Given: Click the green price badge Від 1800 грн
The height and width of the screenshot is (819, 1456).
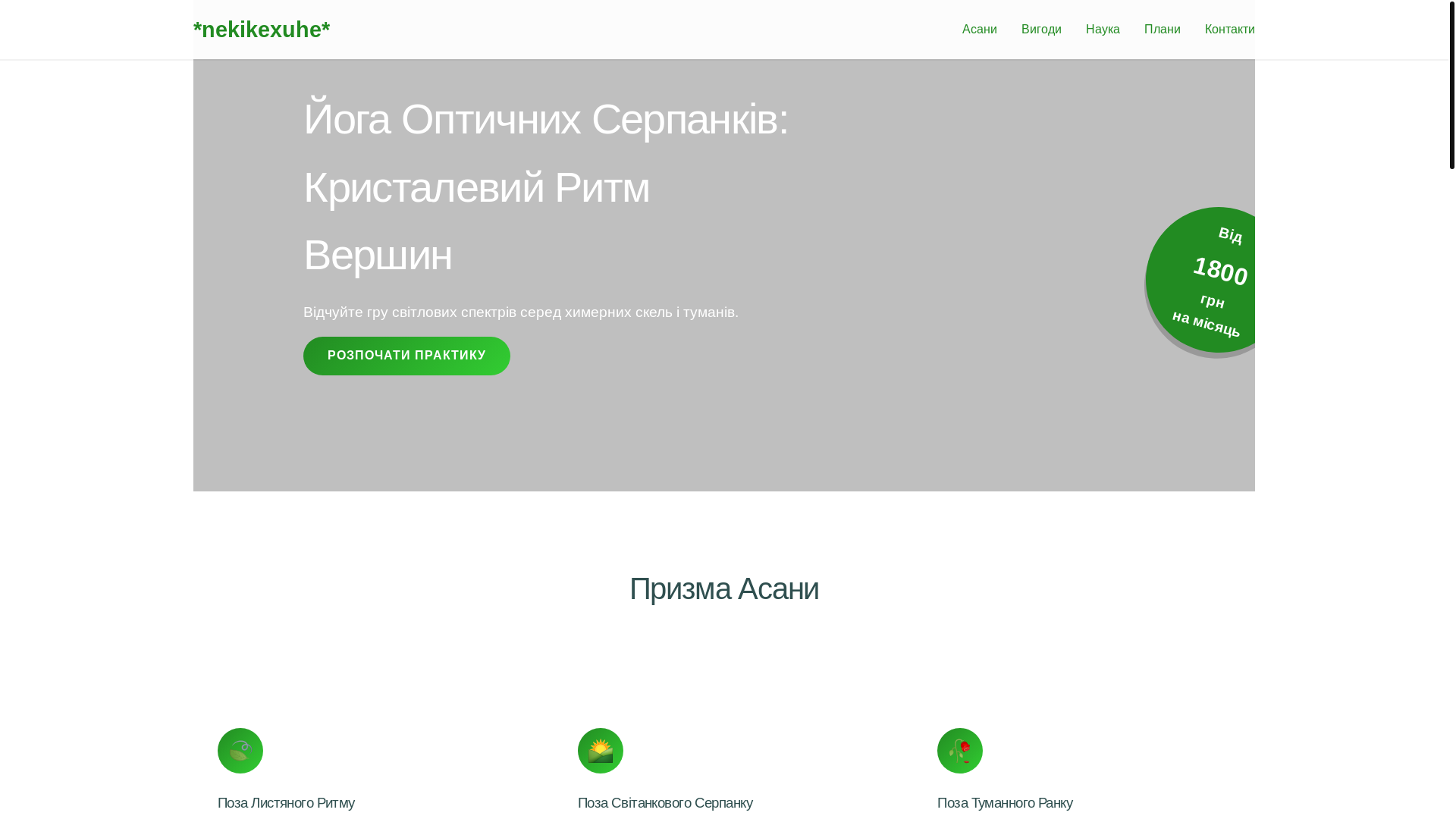Looking at the screenshot, I should pos(1201,281).
